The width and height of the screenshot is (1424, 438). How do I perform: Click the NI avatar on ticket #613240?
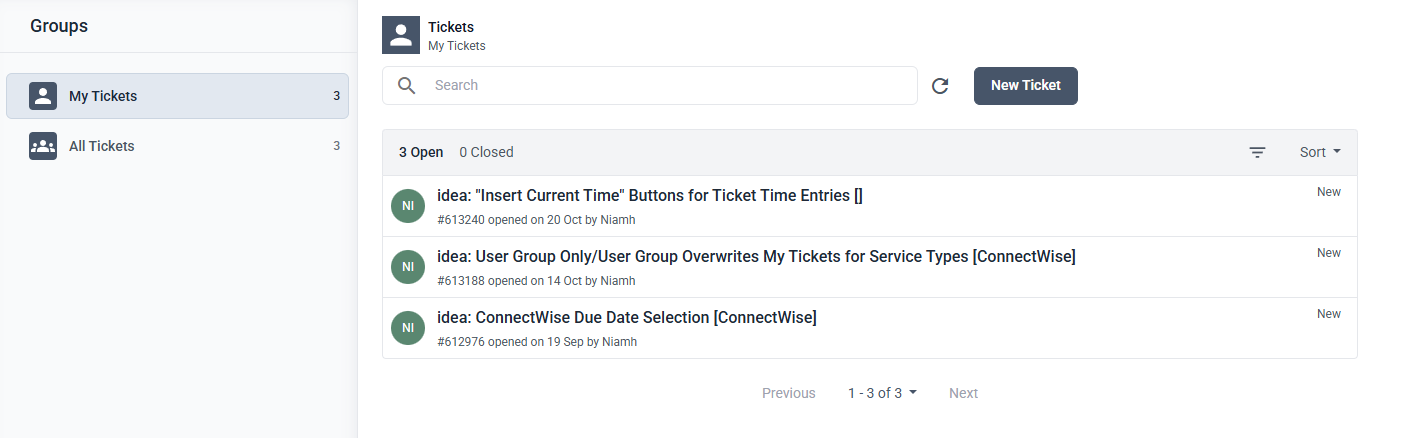[x=408, y=206]
